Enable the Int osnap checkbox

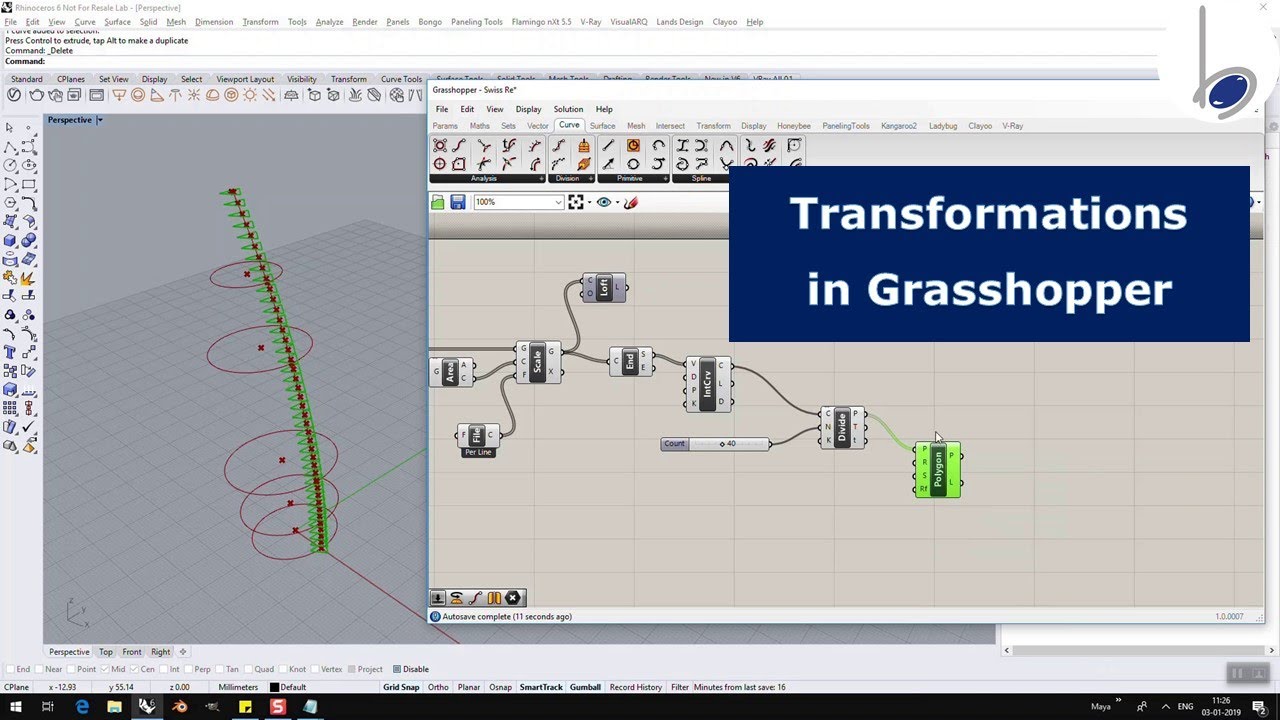[x=164, y=669]
